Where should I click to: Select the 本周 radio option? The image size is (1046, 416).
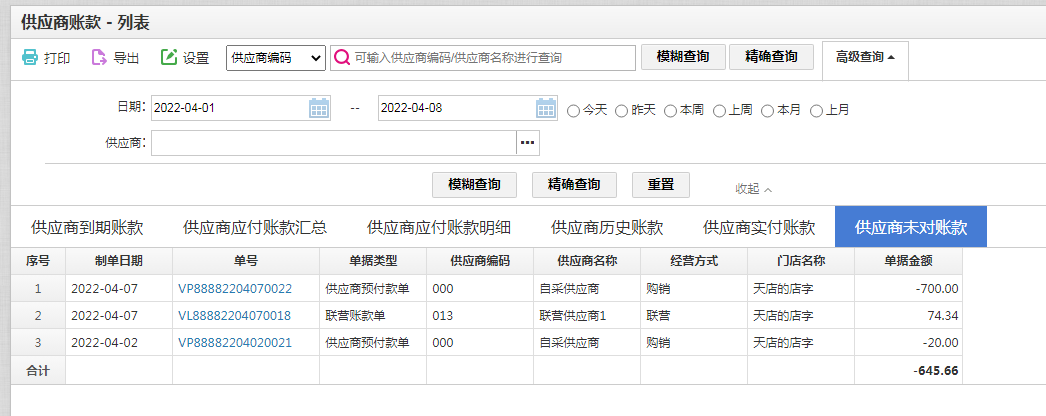pyautogui.click(x=670, y=111)
